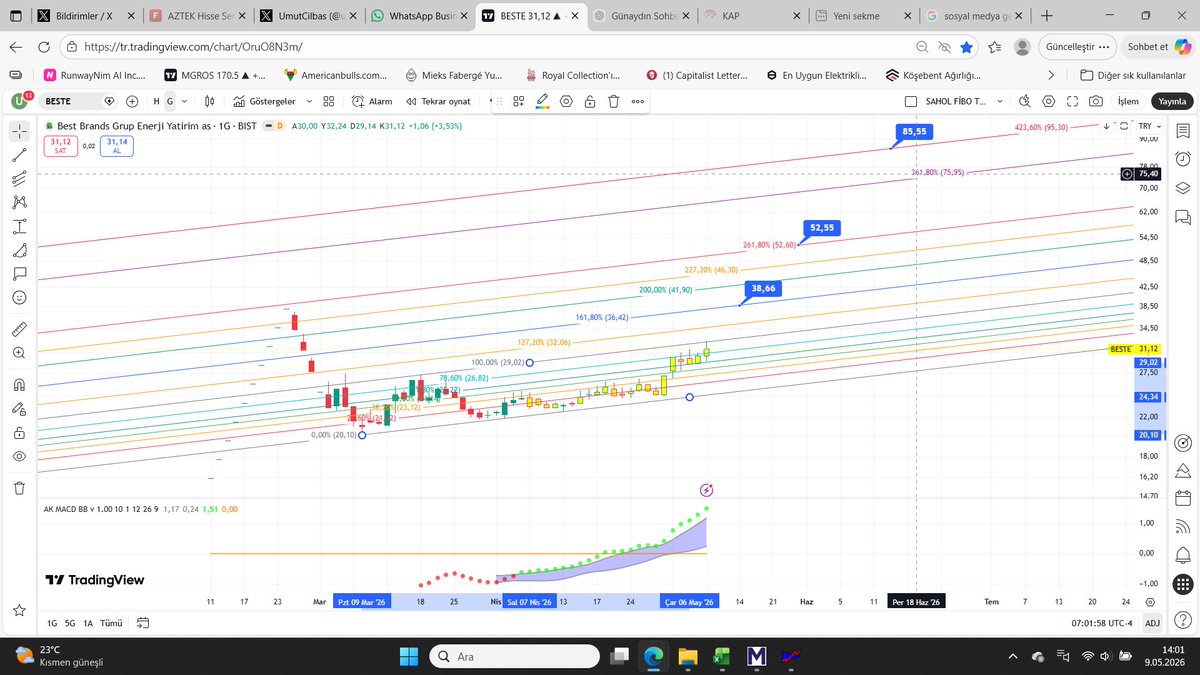Open the İşlem trade panel
The height and width of the screenshot is (675, 1200).
click(x=1128, y=101)
